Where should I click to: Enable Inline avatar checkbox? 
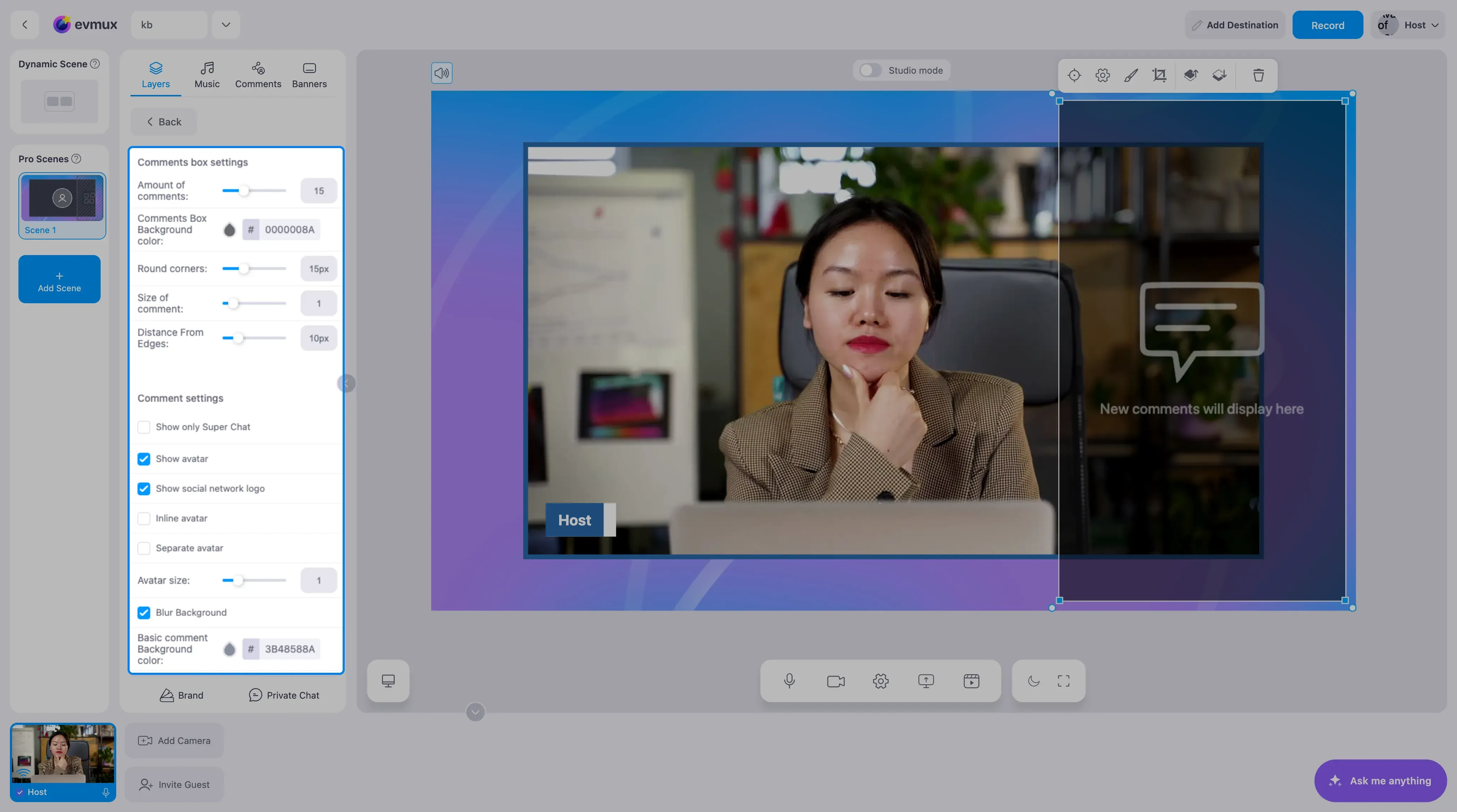[x=144, y=519]
